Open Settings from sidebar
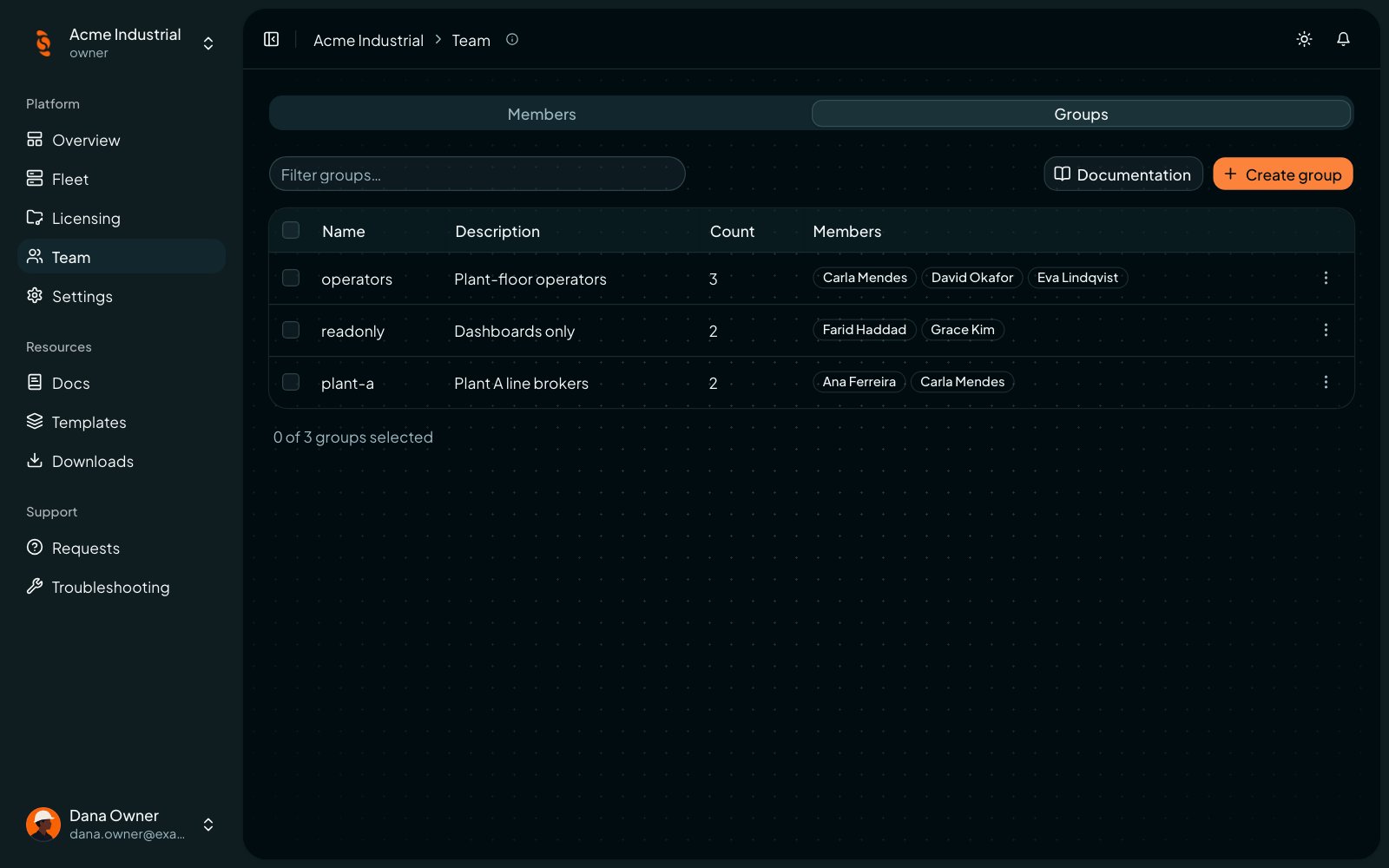Image resolution: width=1389 pixels, height=868 pixels. pyautogui.click(x=122, y=296)
